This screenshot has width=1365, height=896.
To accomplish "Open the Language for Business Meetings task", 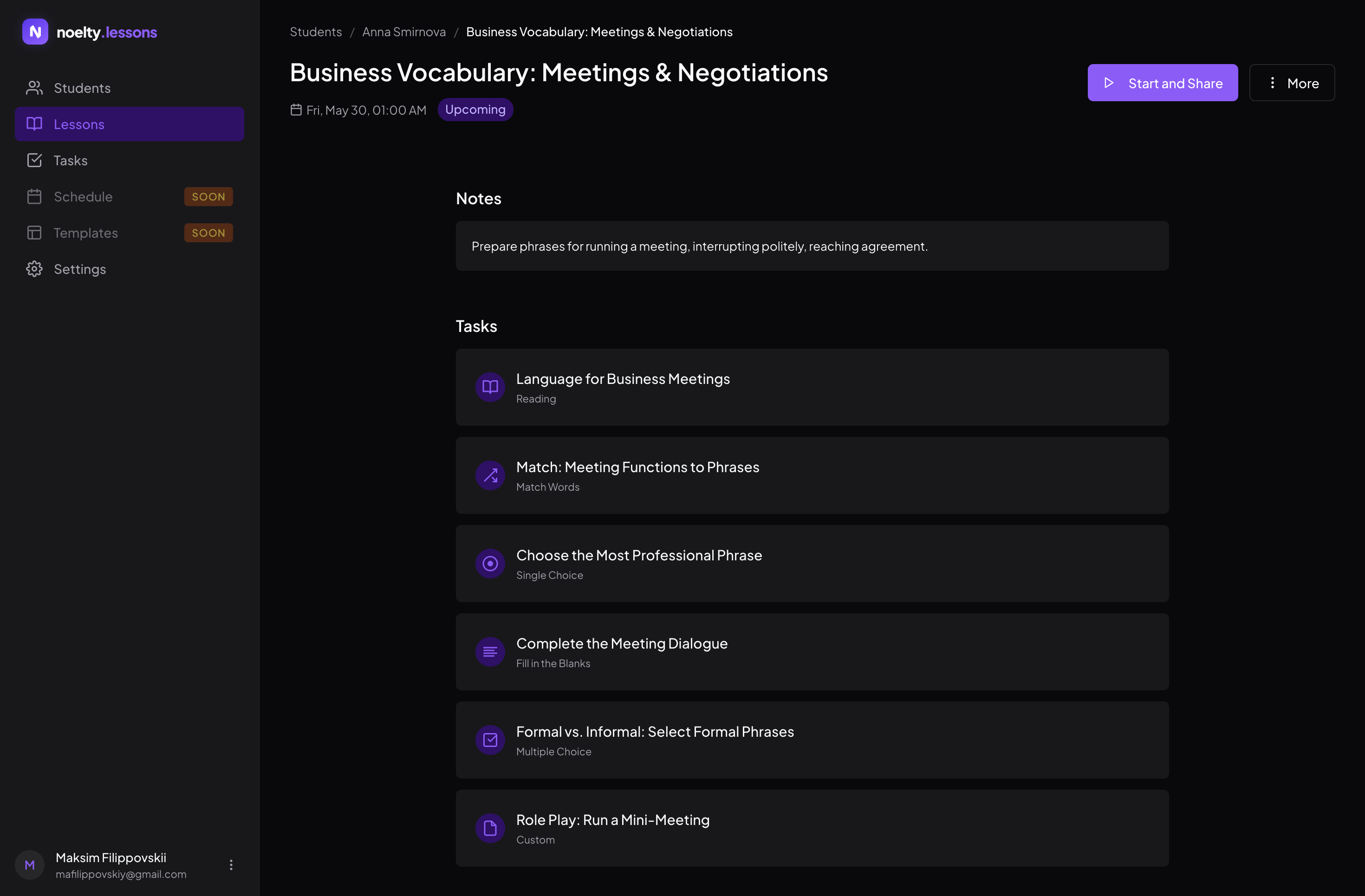I will [812, 387].
